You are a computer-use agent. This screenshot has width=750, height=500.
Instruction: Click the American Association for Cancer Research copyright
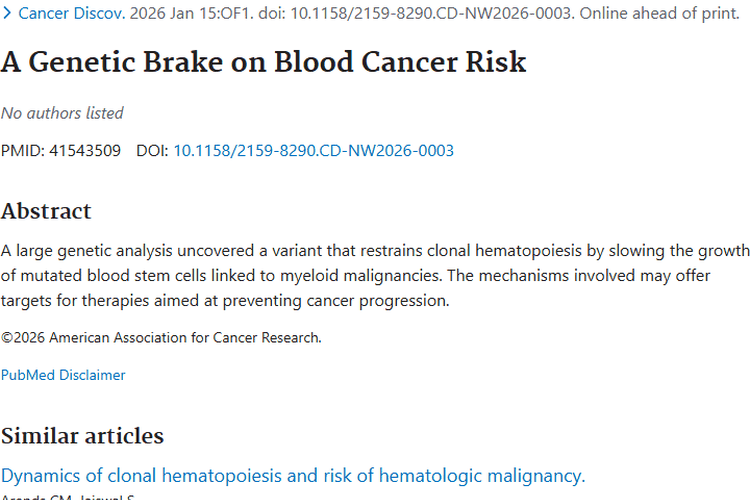click(x=161, y=338)
